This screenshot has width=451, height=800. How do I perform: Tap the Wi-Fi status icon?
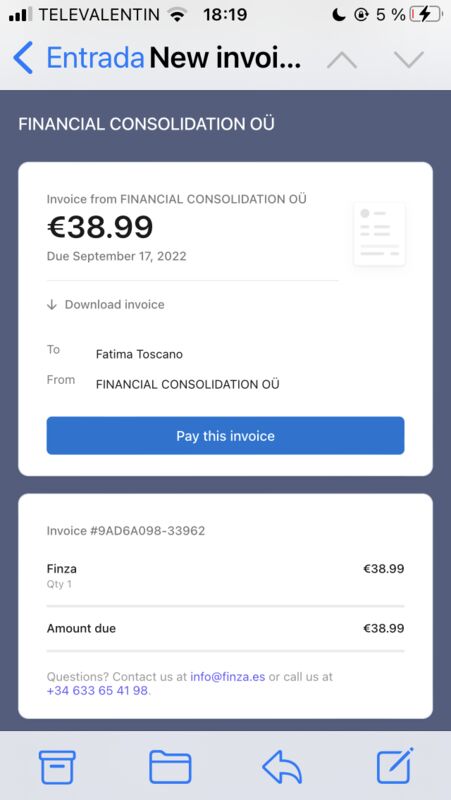point(178,15)
